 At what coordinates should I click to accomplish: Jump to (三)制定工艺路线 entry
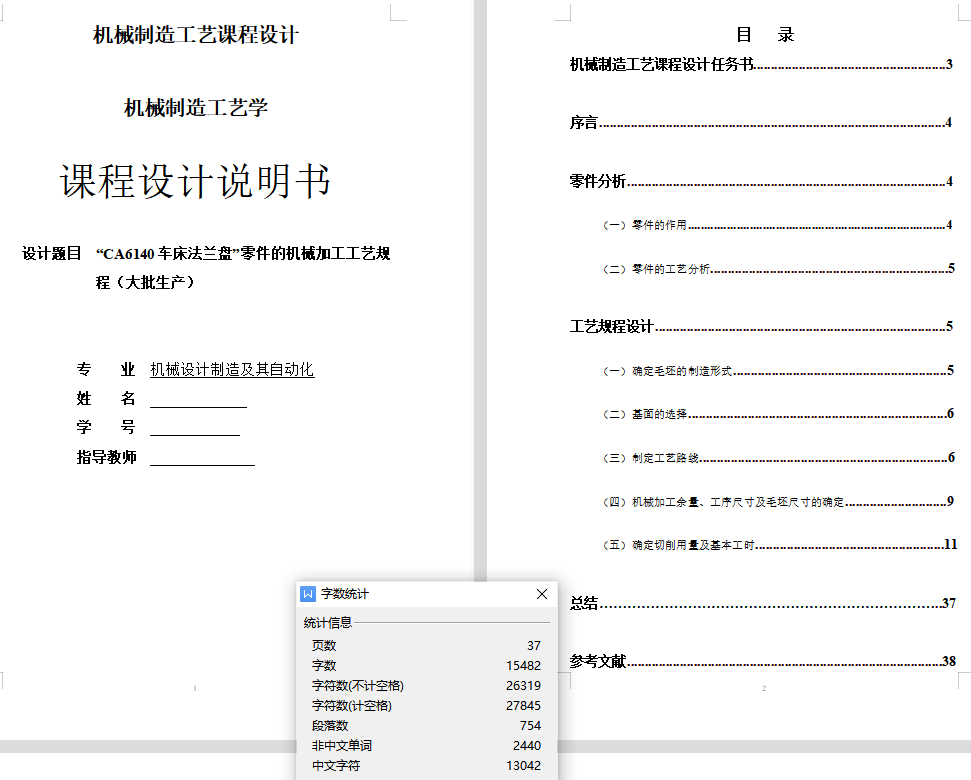coord(651,458)
